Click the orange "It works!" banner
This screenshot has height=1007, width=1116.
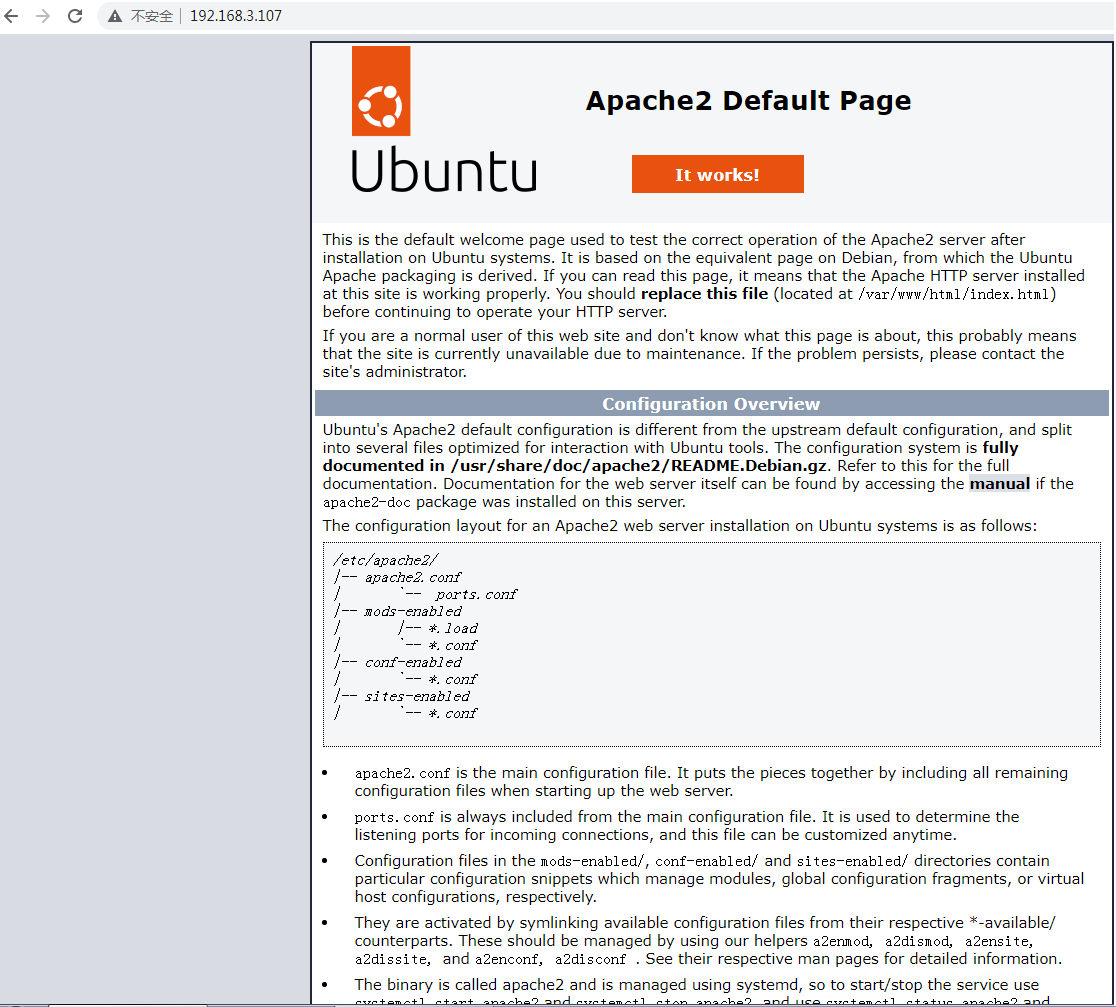click(717, 174)
